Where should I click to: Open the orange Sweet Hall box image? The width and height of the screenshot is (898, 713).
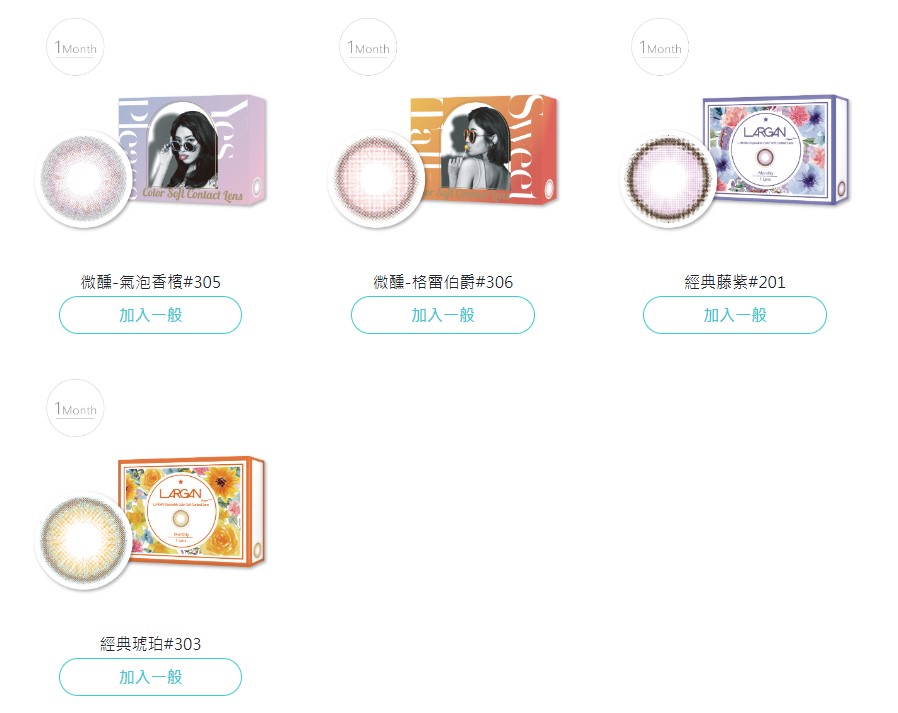coord(485,149)
